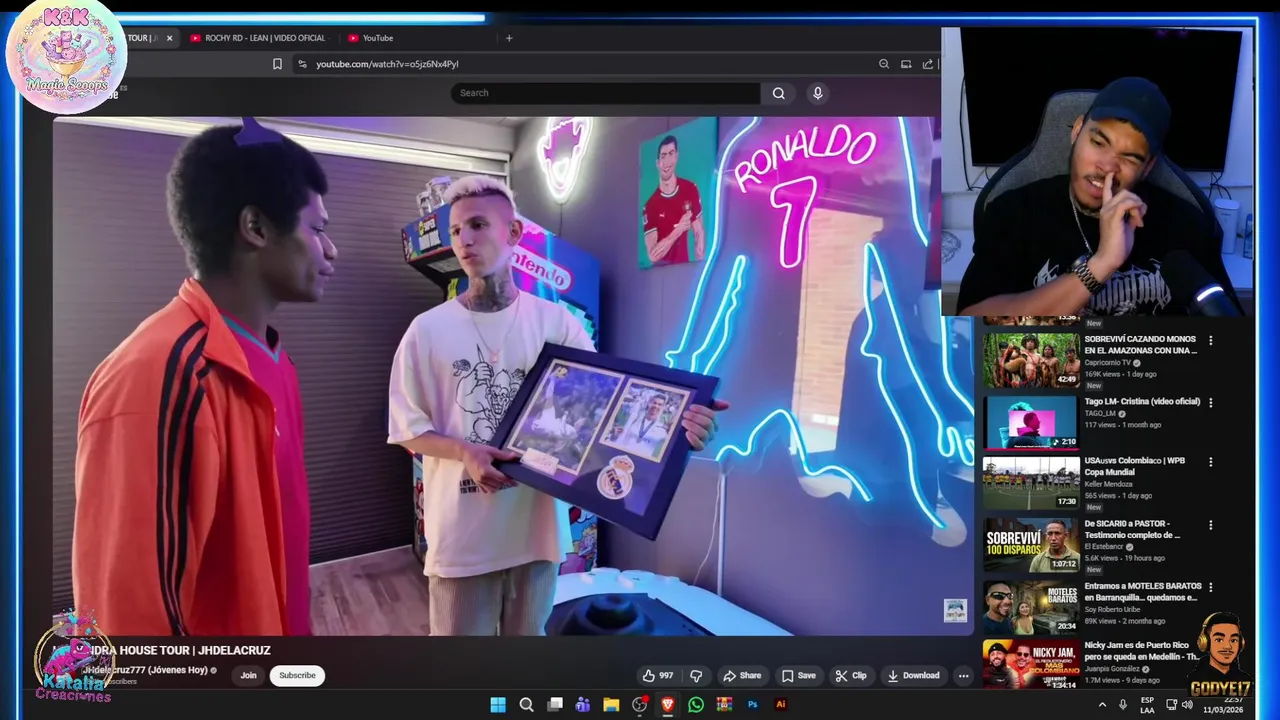The image size is (1280, 720).
Task: Open 'De SICARIO a PASTOR' video title
Action: point(1132,529)
